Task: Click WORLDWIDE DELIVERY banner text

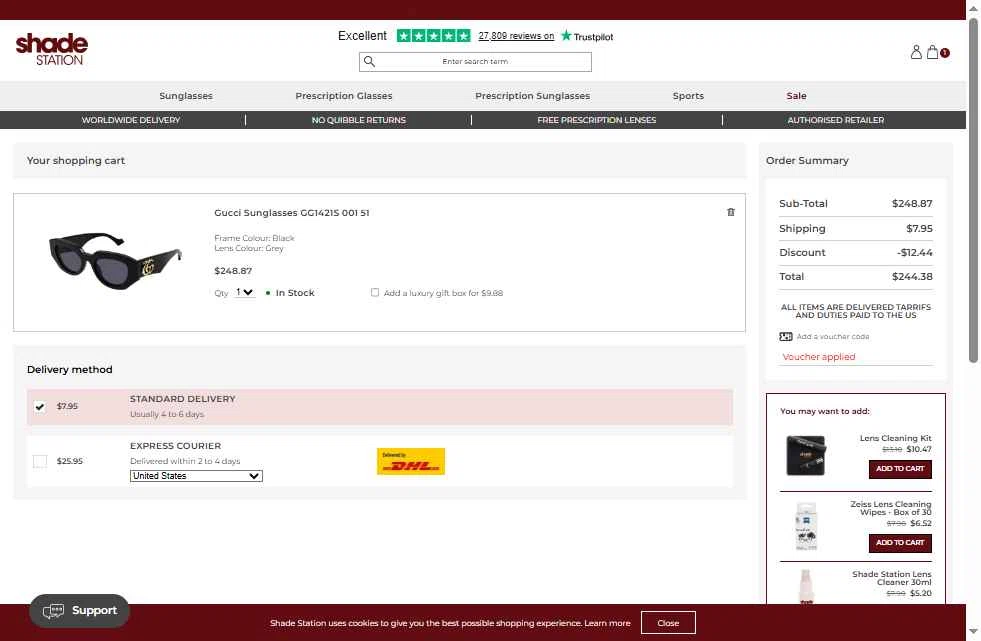Action: (x=131, y=120)
